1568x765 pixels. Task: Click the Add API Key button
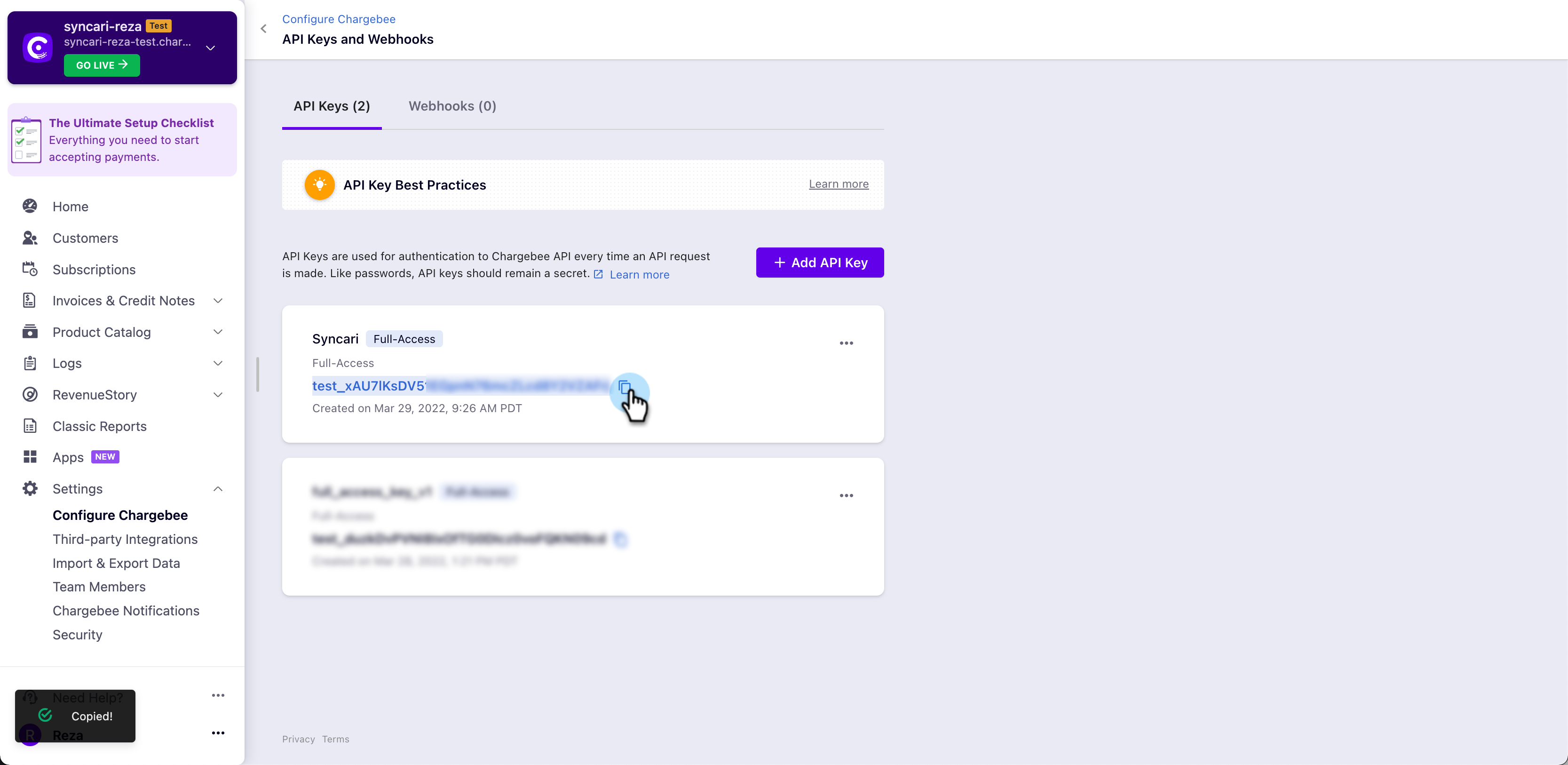point(820,263)
